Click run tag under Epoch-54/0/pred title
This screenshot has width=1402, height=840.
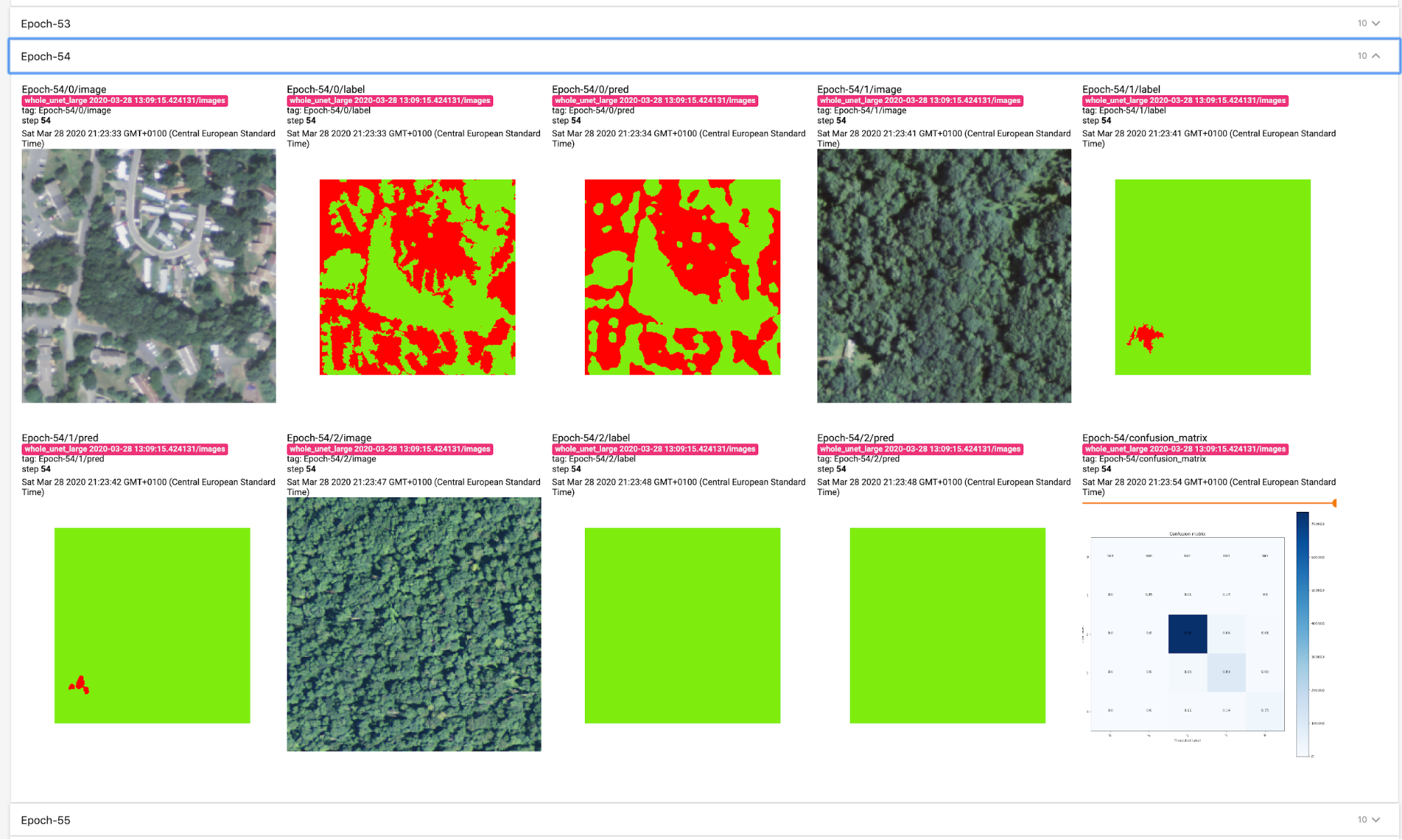[655, 100]
